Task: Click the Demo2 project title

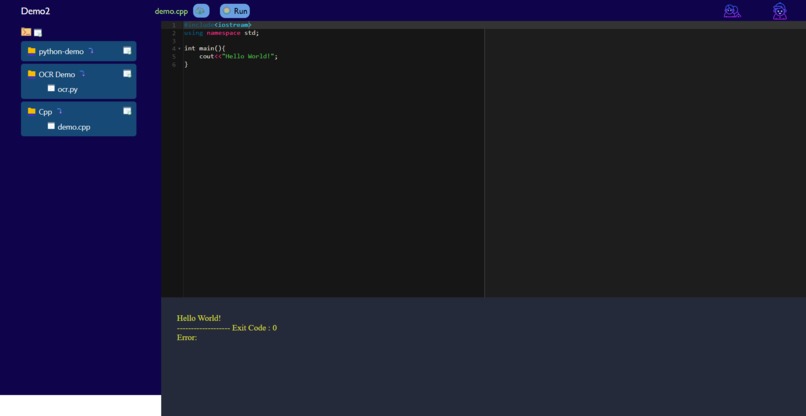Action: tap(35, 11)
